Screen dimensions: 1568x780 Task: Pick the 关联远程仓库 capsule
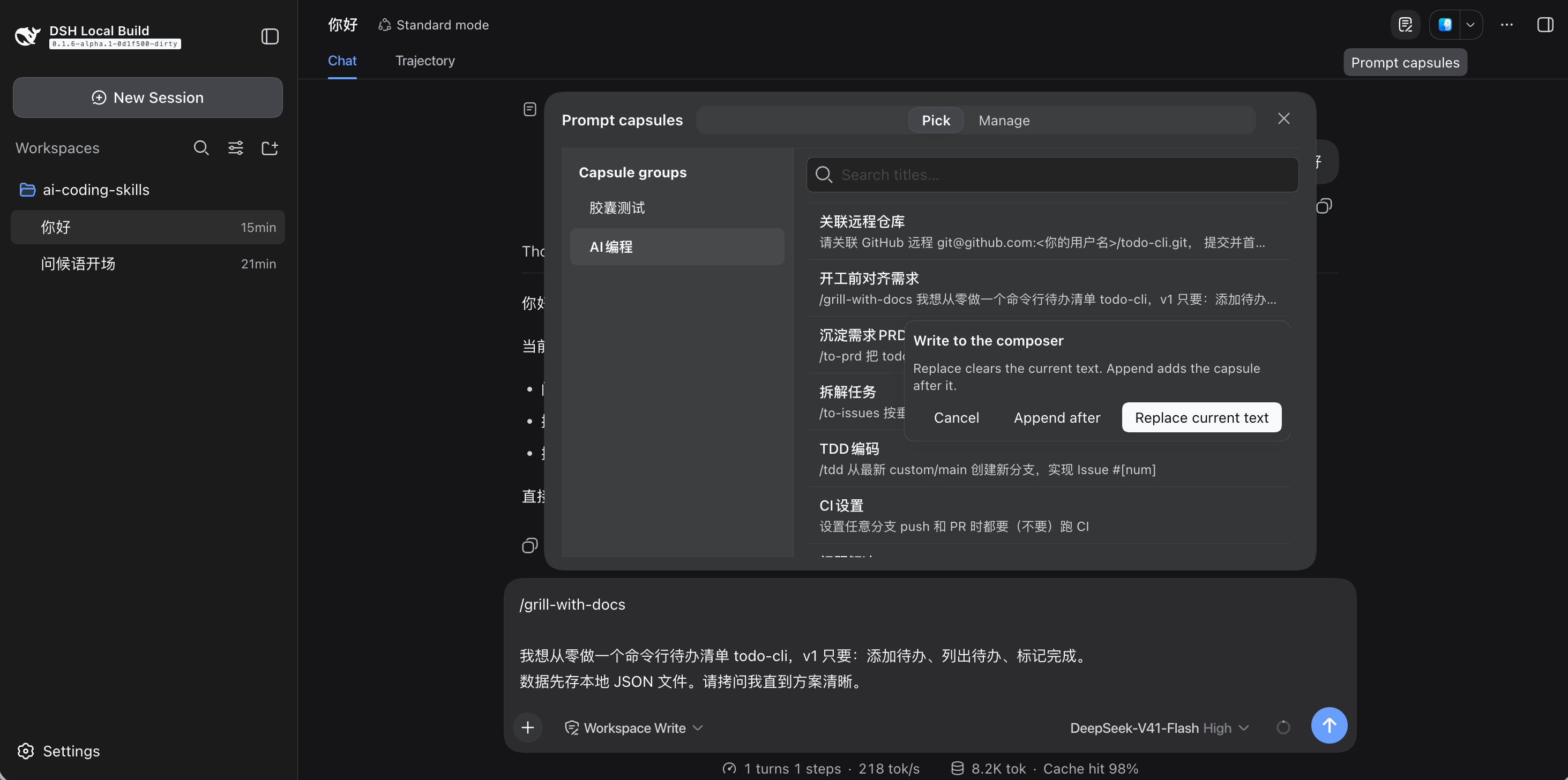tap(1048, 231)
